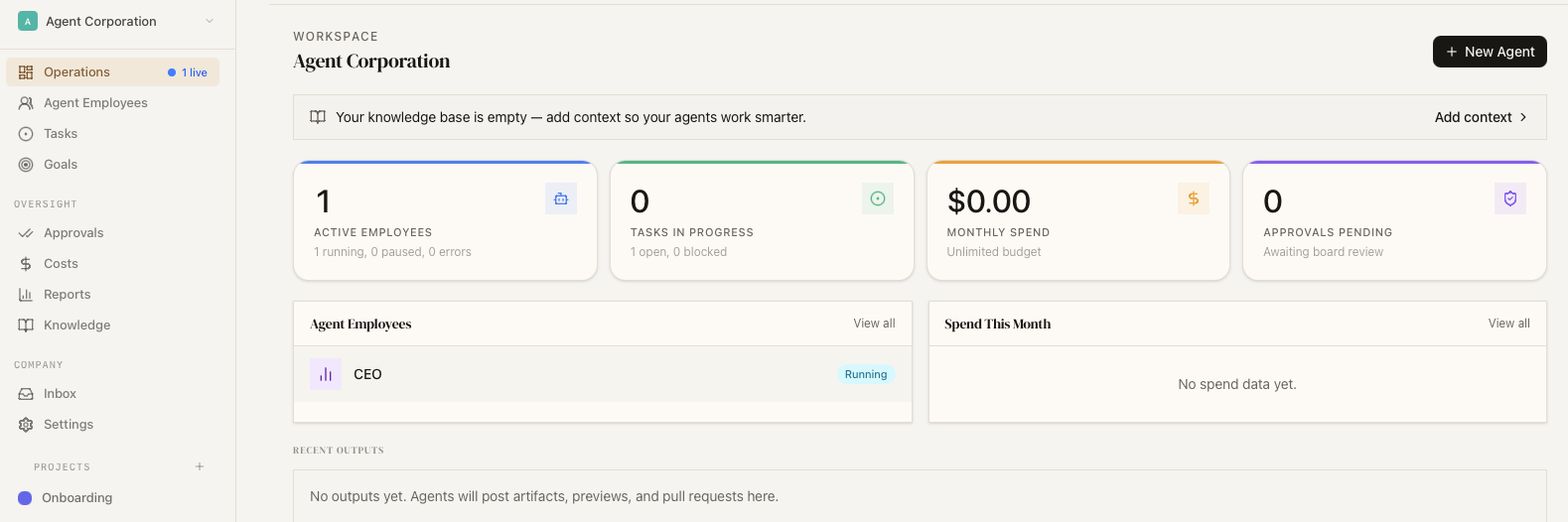Screen dimensions: 1568x522
Task: Click the CEO agent bar chart icon
Action: [326, 374]
